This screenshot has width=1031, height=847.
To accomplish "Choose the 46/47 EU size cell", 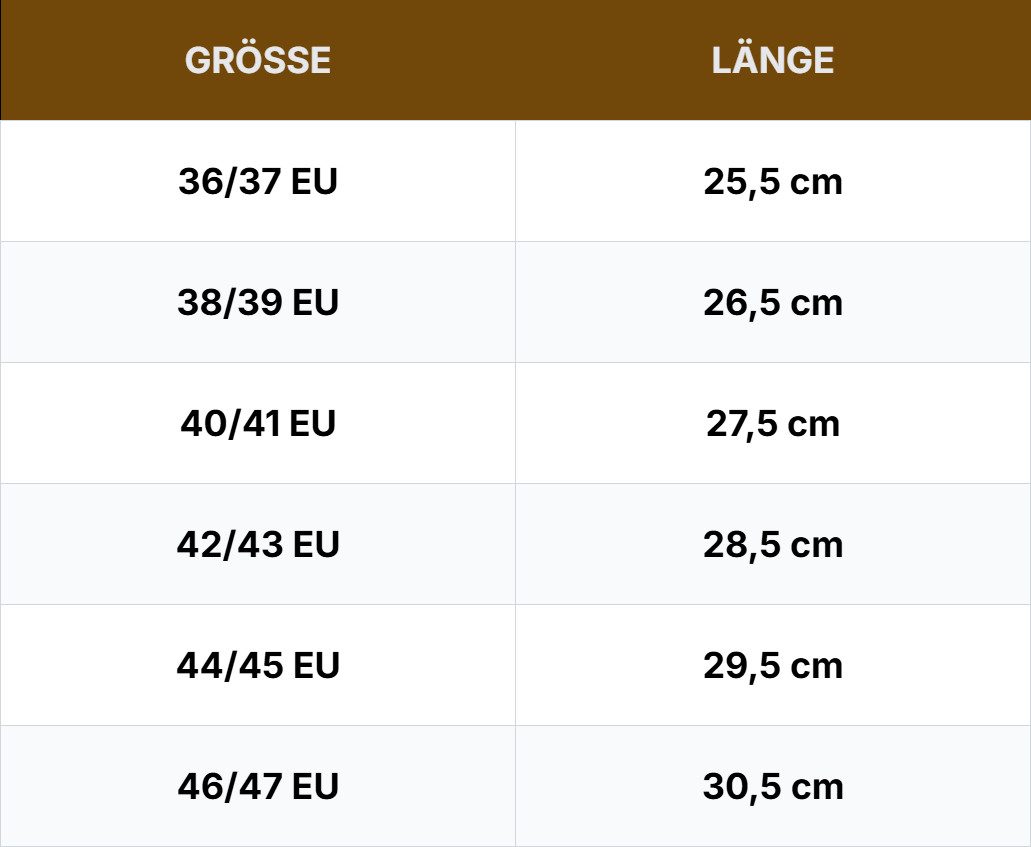I will tap(258, 787).
